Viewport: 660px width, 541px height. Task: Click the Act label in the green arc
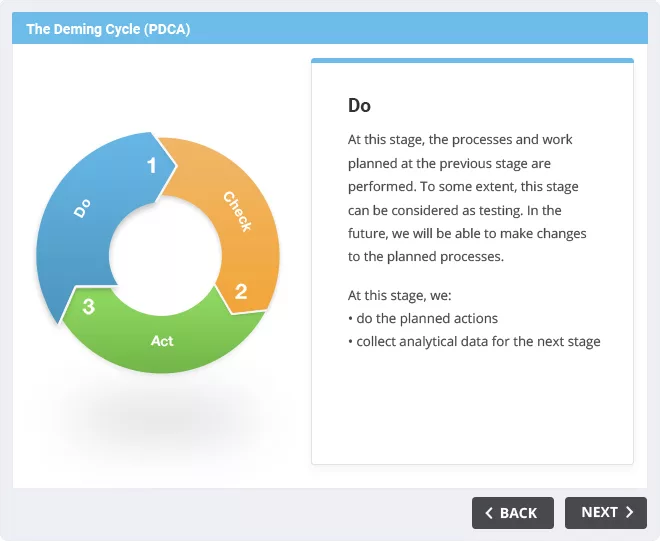162,341
